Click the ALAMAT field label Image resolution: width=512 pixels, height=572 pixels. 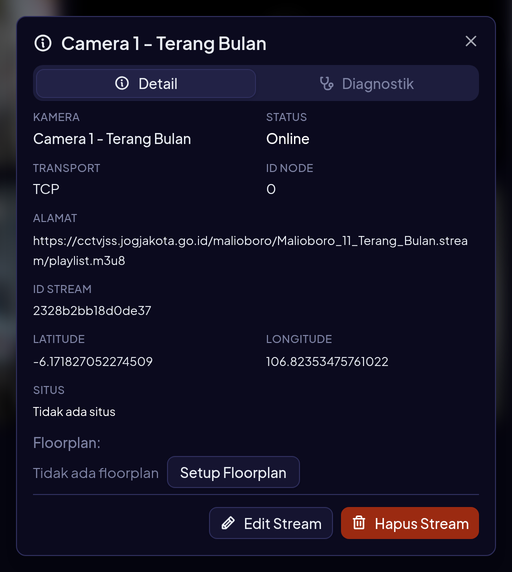tap(55, 218)
